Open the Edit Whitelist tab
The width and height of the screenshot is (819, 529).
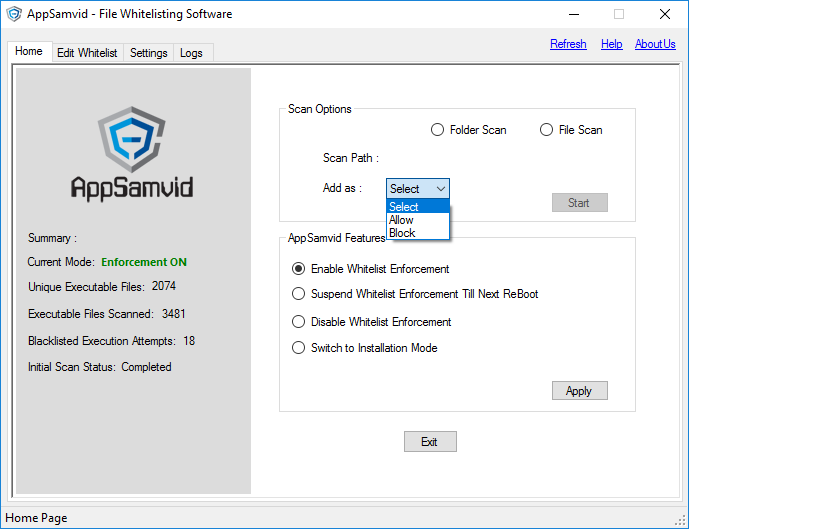(87, 53)
